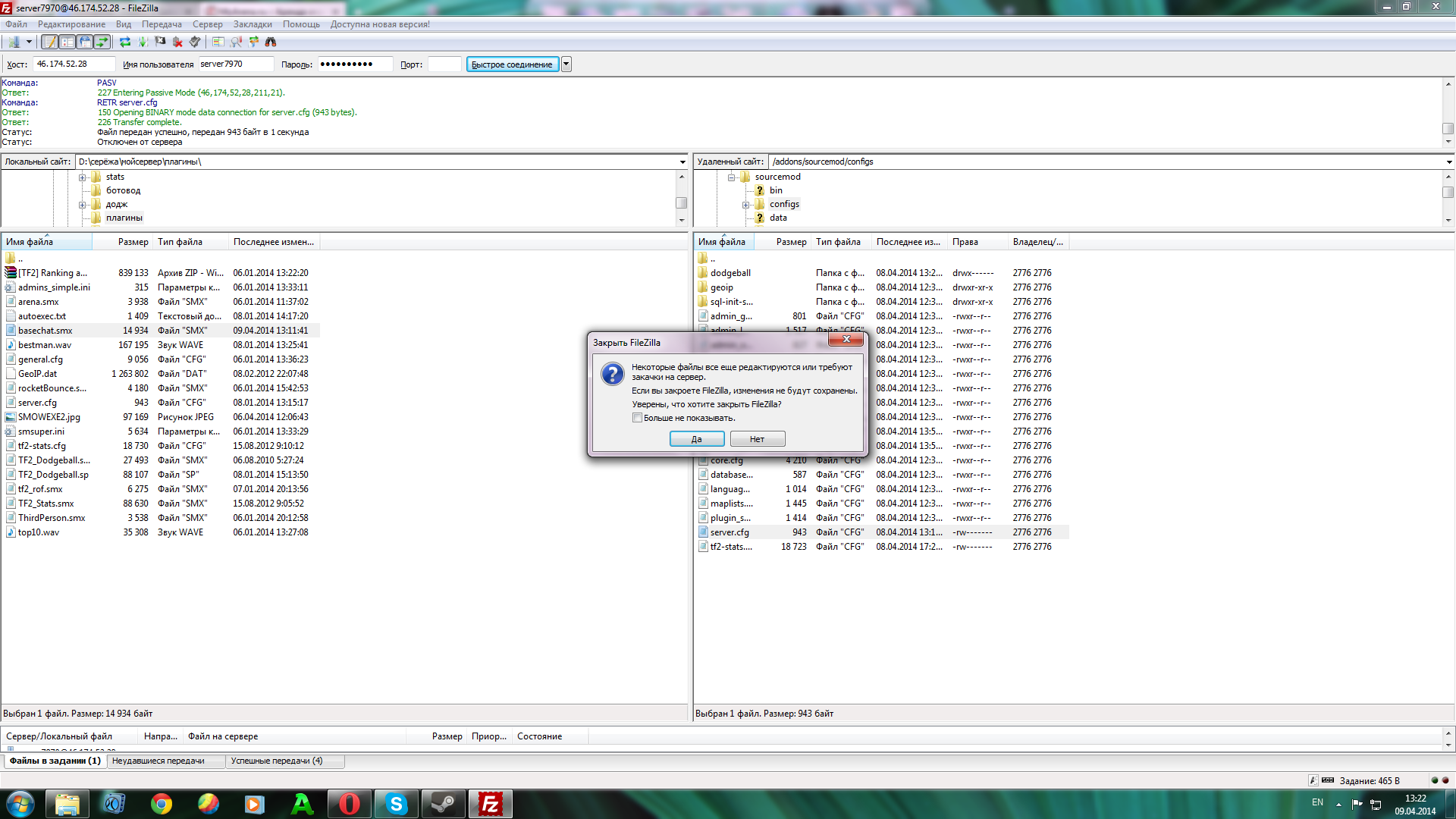Click the red activity LED indicator
Screen dimensions: 1456x819
[x=1445, y=780]
